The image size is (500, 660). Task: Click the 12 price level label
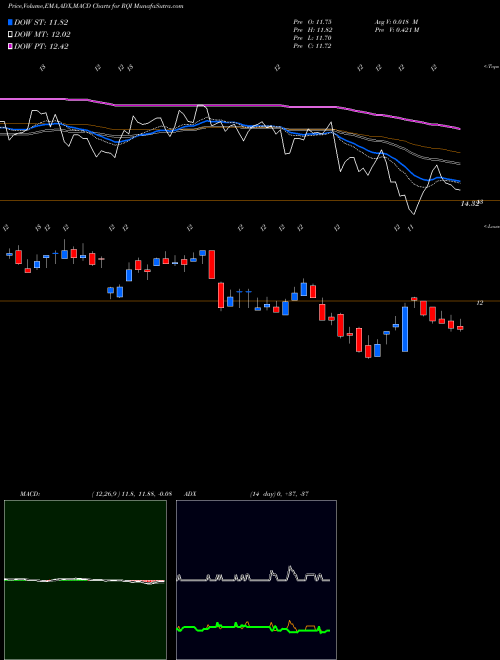pyautogui.click(x=479, y=303)
